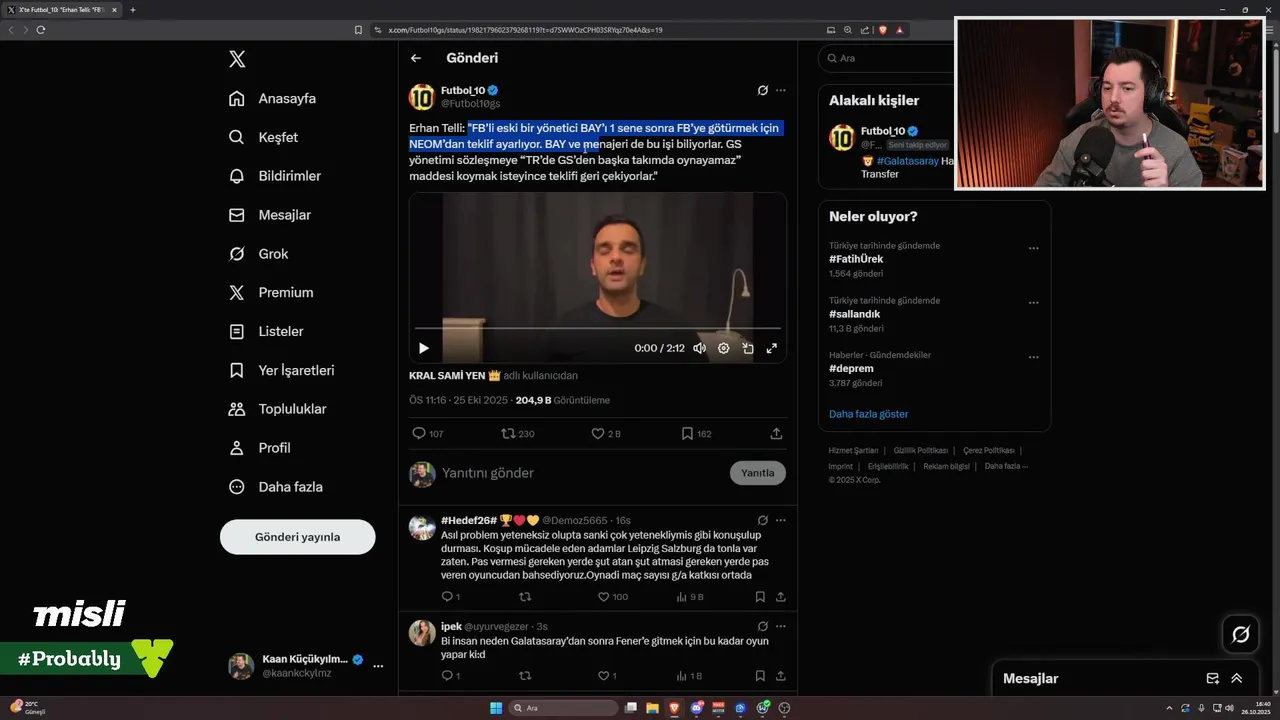This screenshot has height=720, width=1280.
Task: Open more options for #deprem trend
Action: [1034, 357]
